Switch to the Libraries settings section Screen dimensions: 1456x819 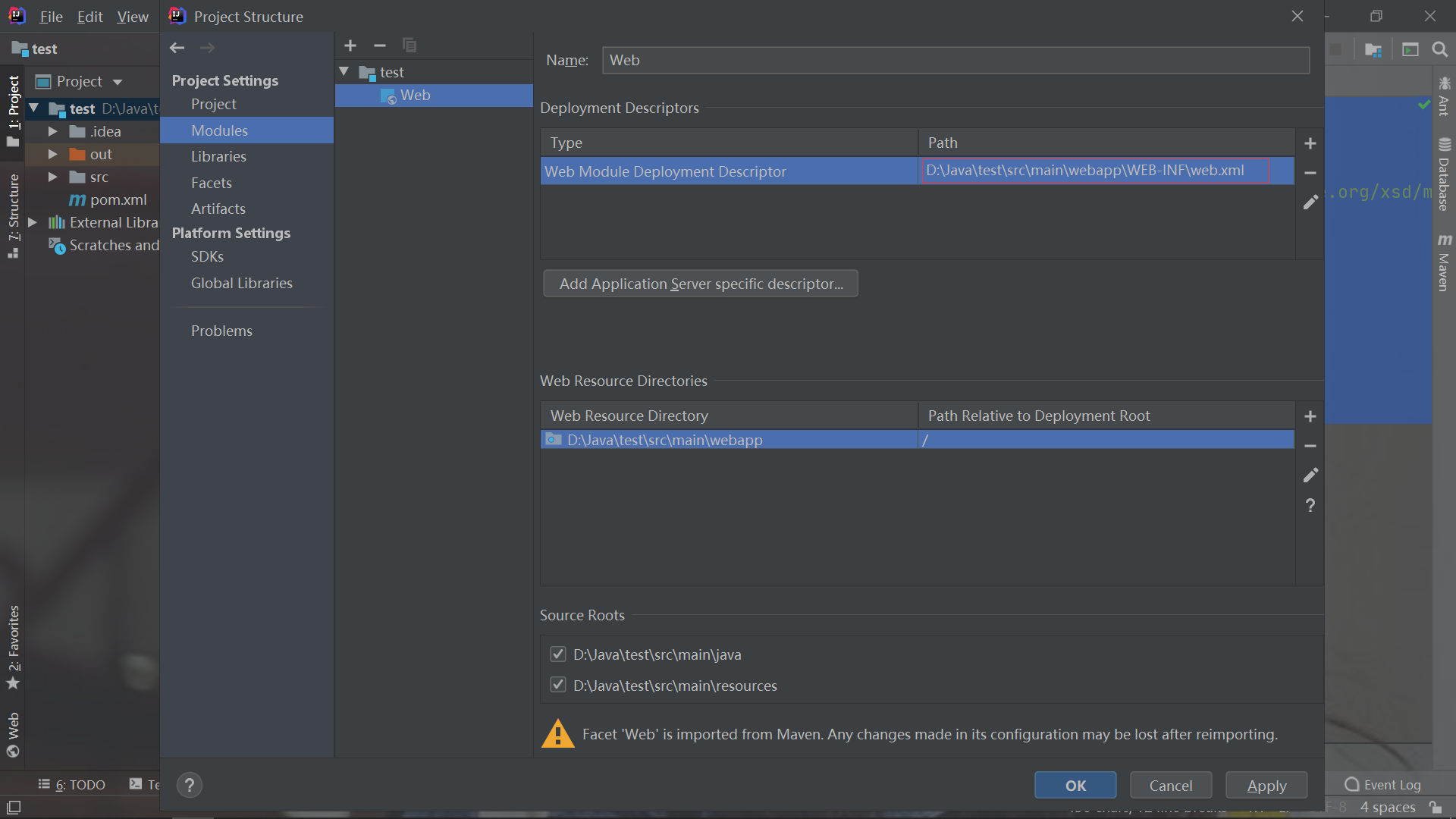click(218, 156)
